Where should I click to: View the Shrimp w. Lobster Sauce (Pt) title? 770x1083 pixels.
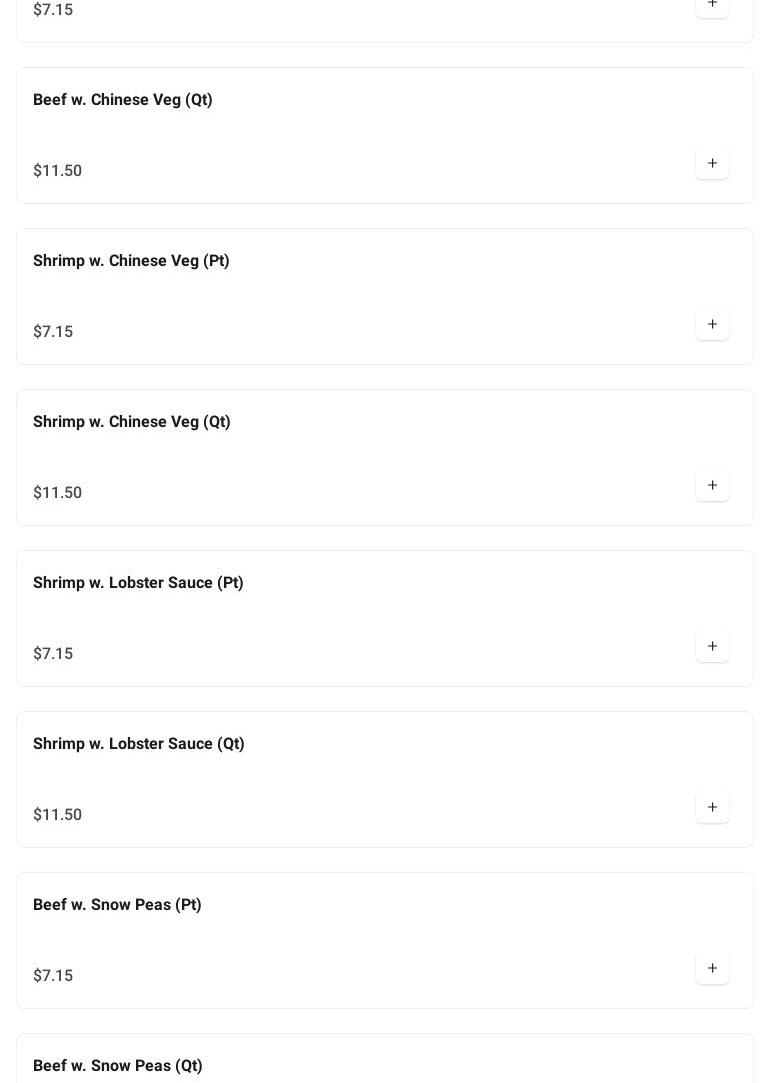click(138, 583)
